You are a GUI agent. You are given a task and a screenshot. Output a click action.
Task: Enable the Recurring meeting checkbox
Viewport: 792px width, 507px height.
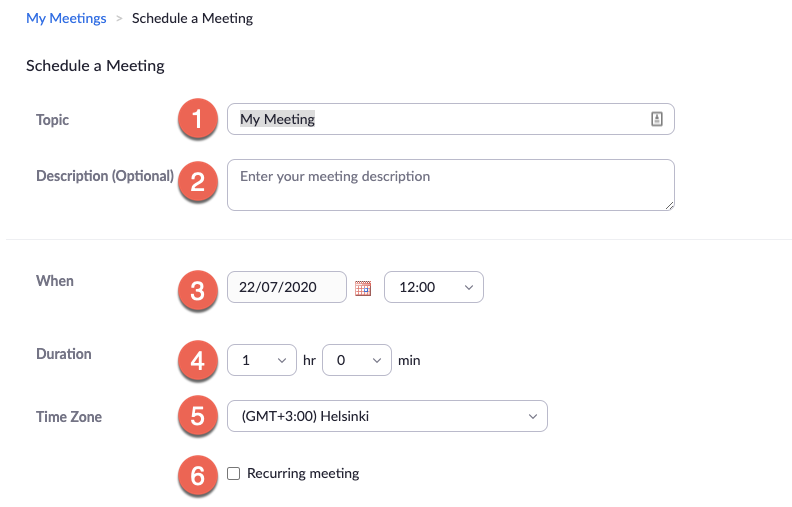coord(233,474)
